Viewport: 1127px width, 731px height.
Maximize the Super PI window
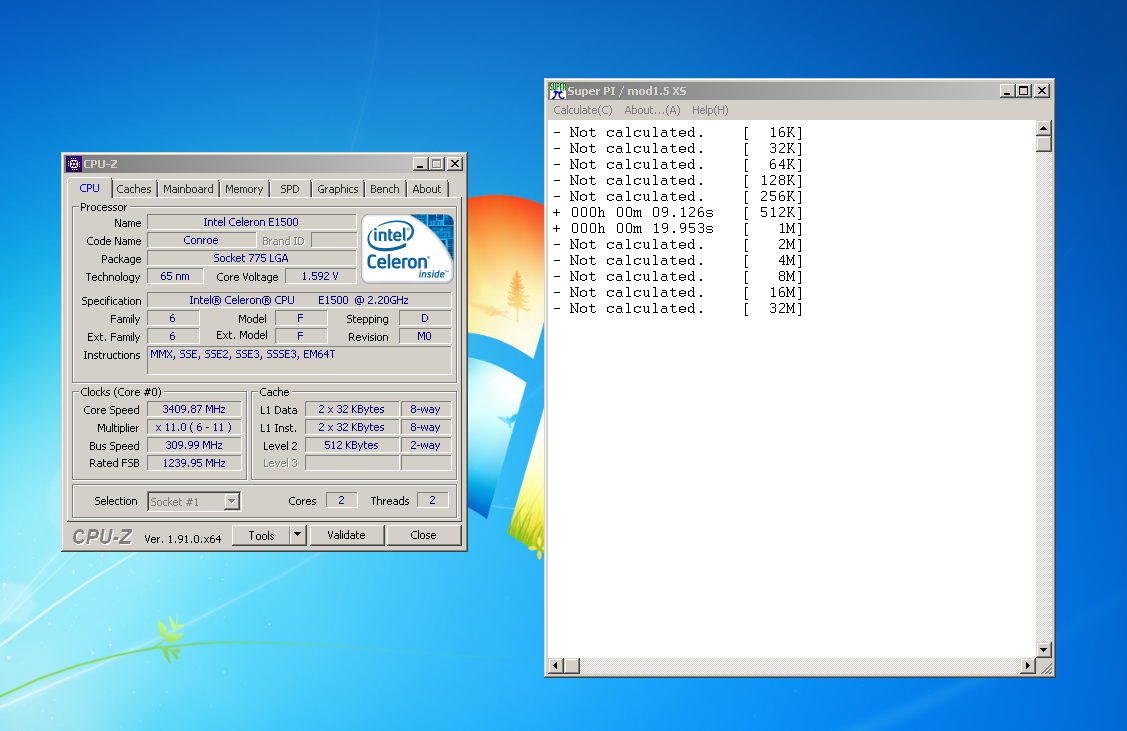click(1024, 91)
